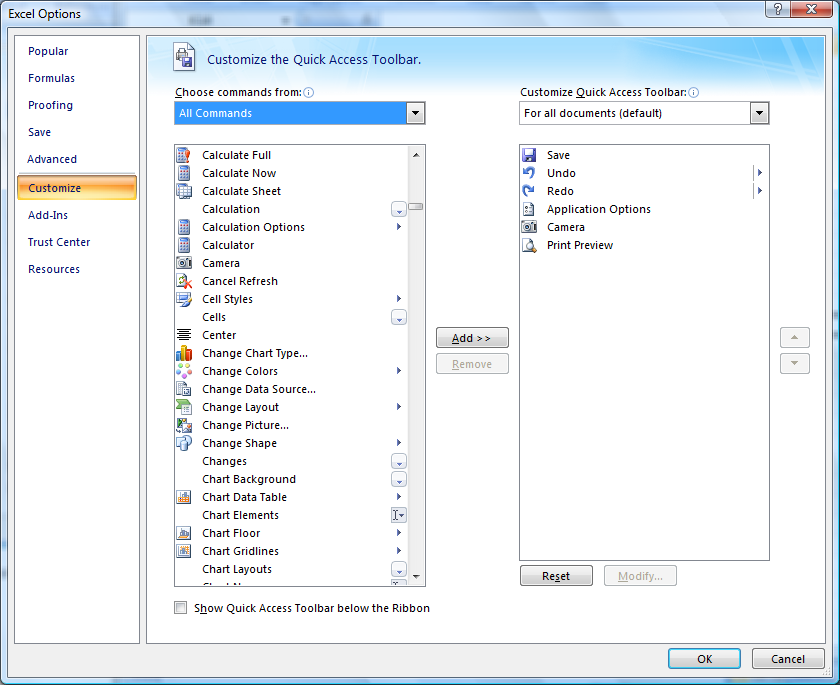840x685 pixels.
Task: Click the Redo arrow icon
Action: pos(529,191)
